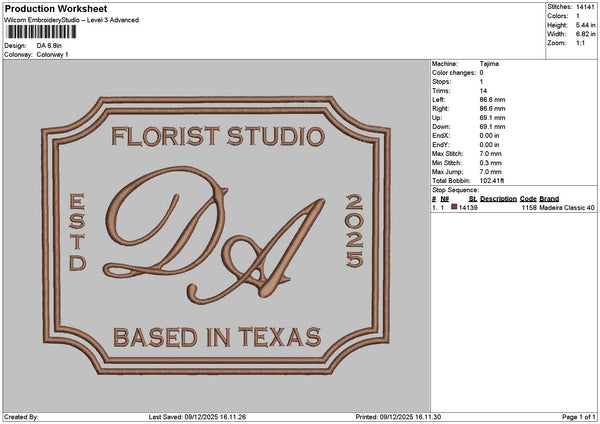Click the BASED IN TEXAS embroidered text

tap(217, 335)
